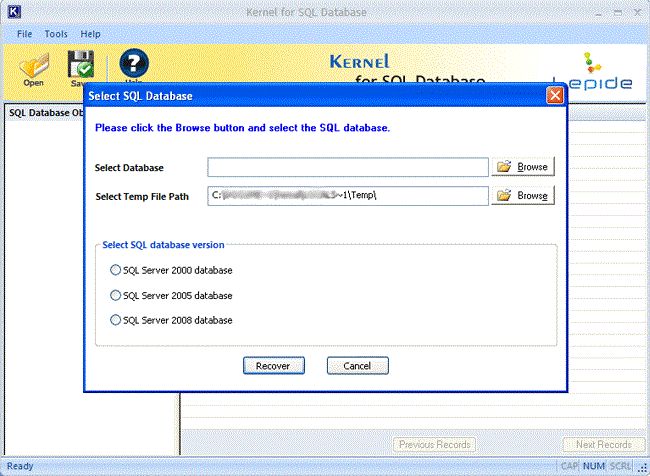This screenshot has height=476, width=650.
Task: Click the Cancel button
Action: point(357,366)
